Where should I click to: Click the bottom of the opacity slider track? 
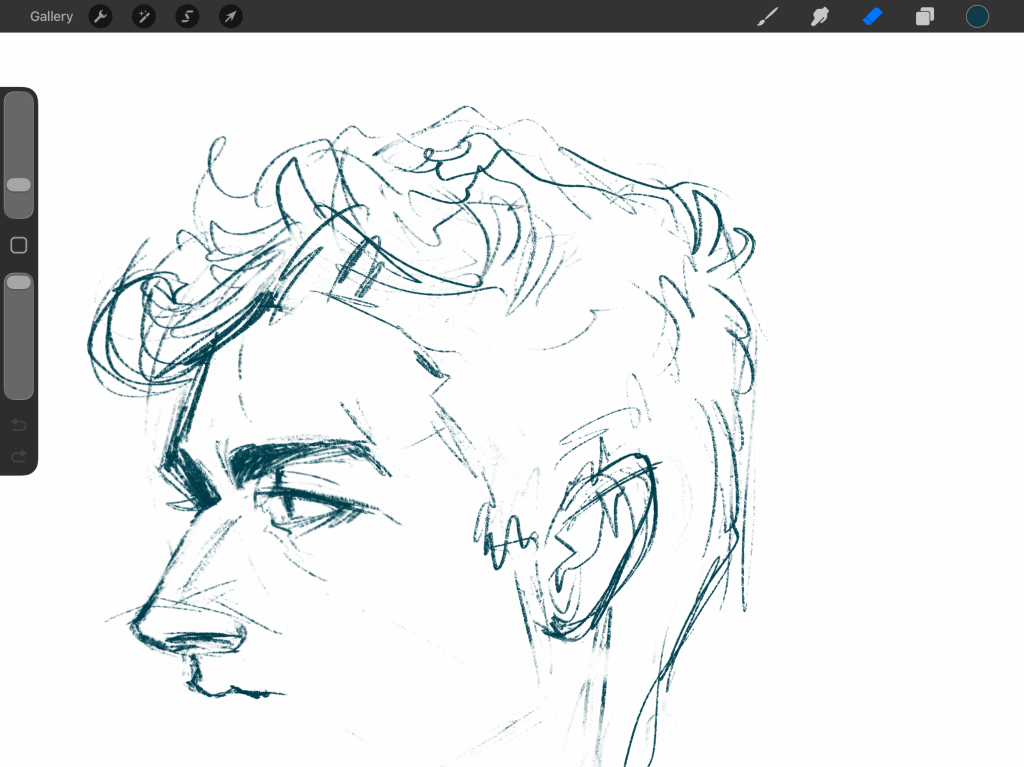click(19, 390)
